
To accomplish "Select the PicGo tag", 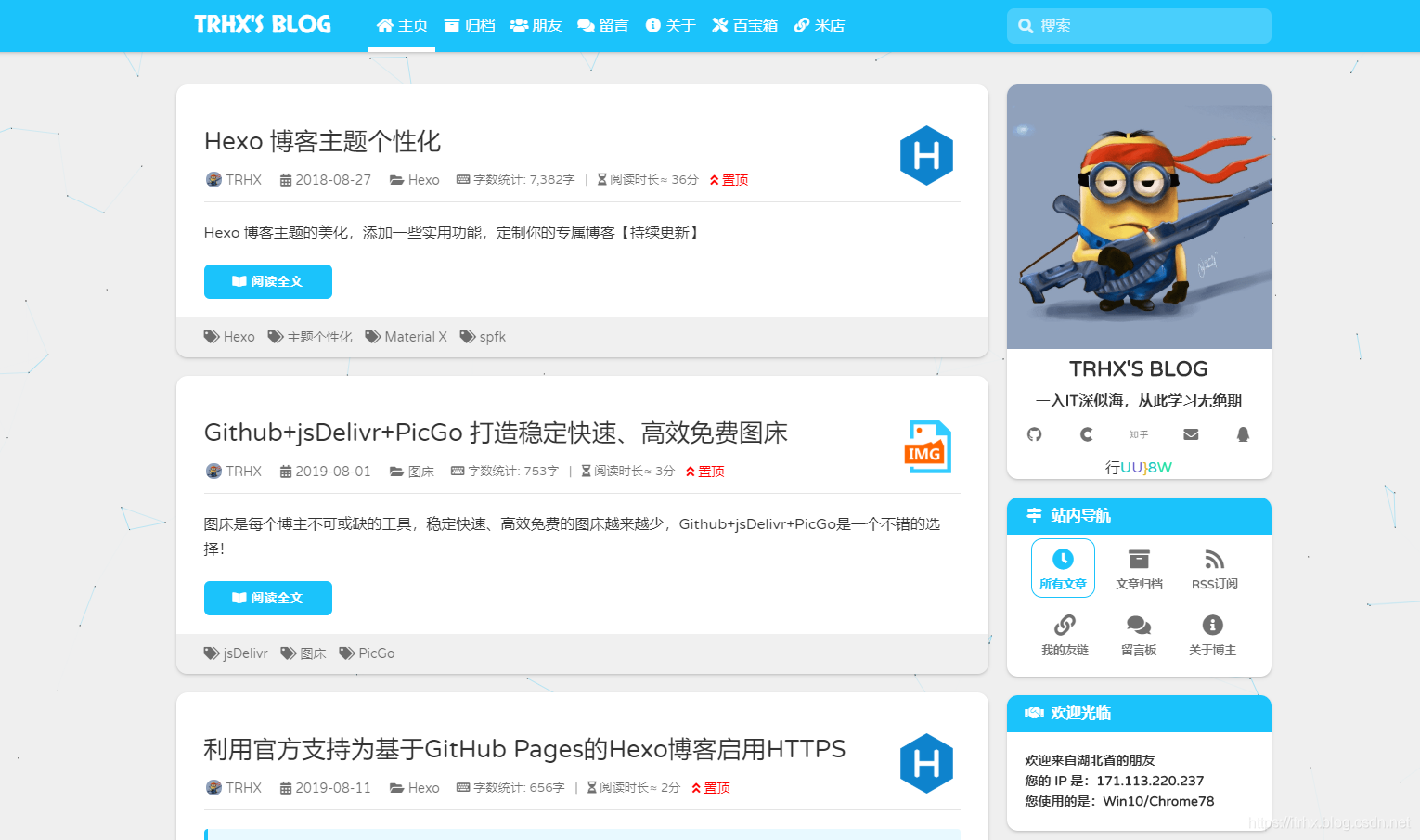I will click(x=367, y=653).
